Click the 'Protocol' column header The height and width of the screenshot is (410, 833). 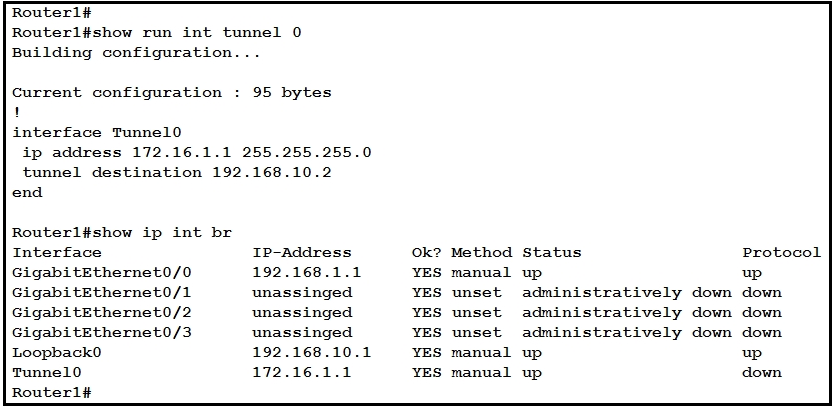[781, 252]
